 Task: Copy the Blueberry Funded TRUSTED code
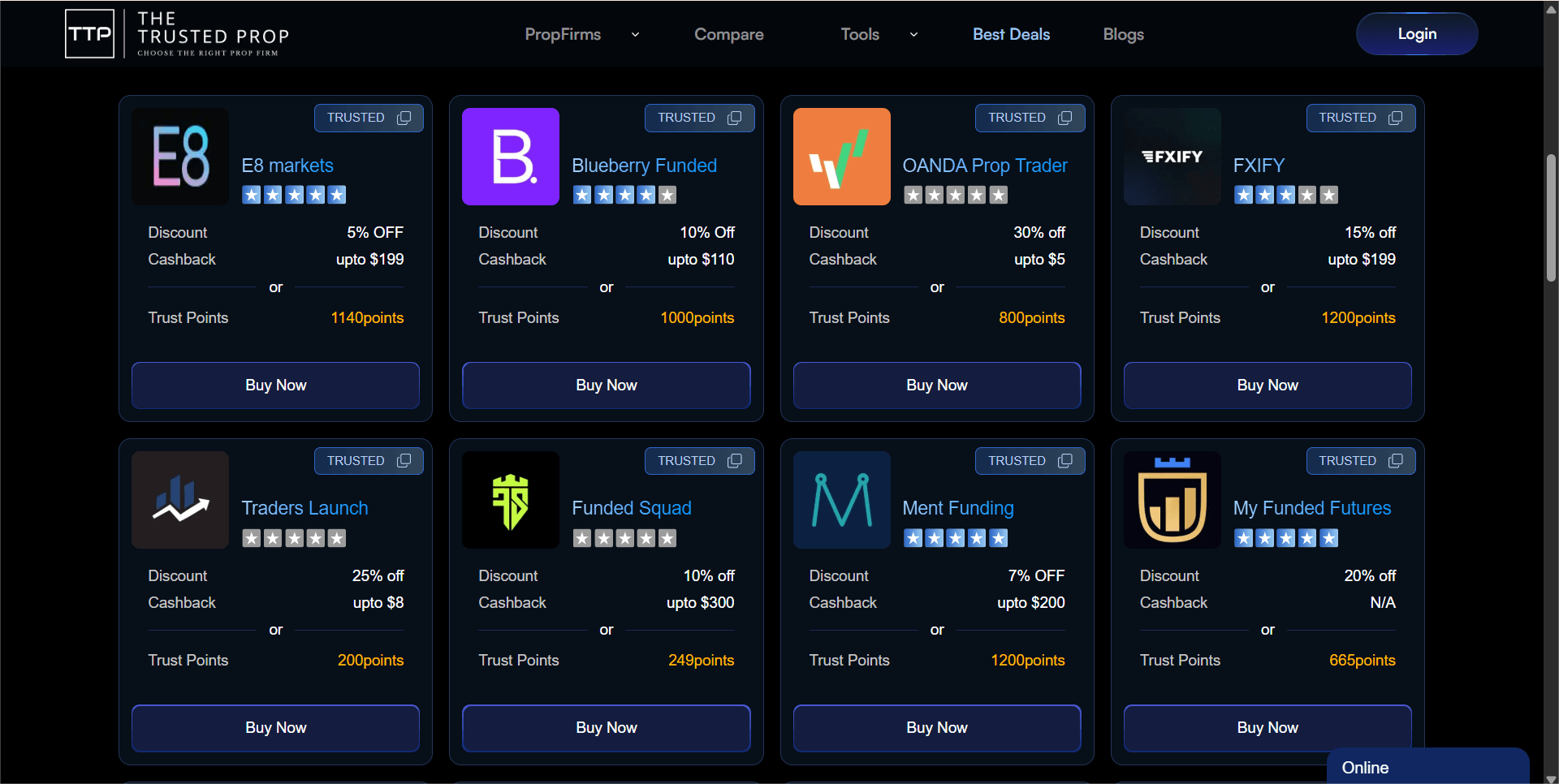[734, 118]
